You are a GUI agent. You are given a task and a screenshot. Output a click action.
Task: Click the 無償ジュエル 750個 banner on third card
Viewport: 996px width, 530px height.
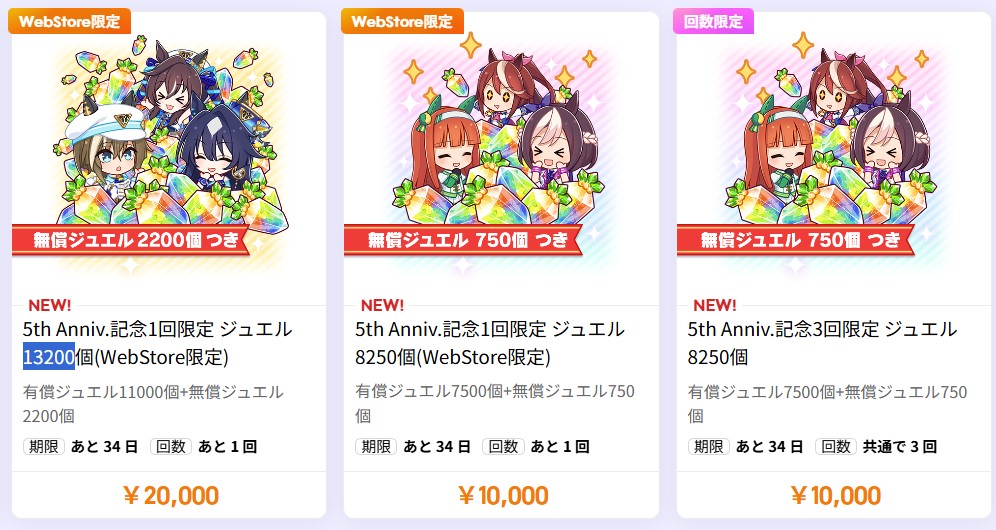796,240
